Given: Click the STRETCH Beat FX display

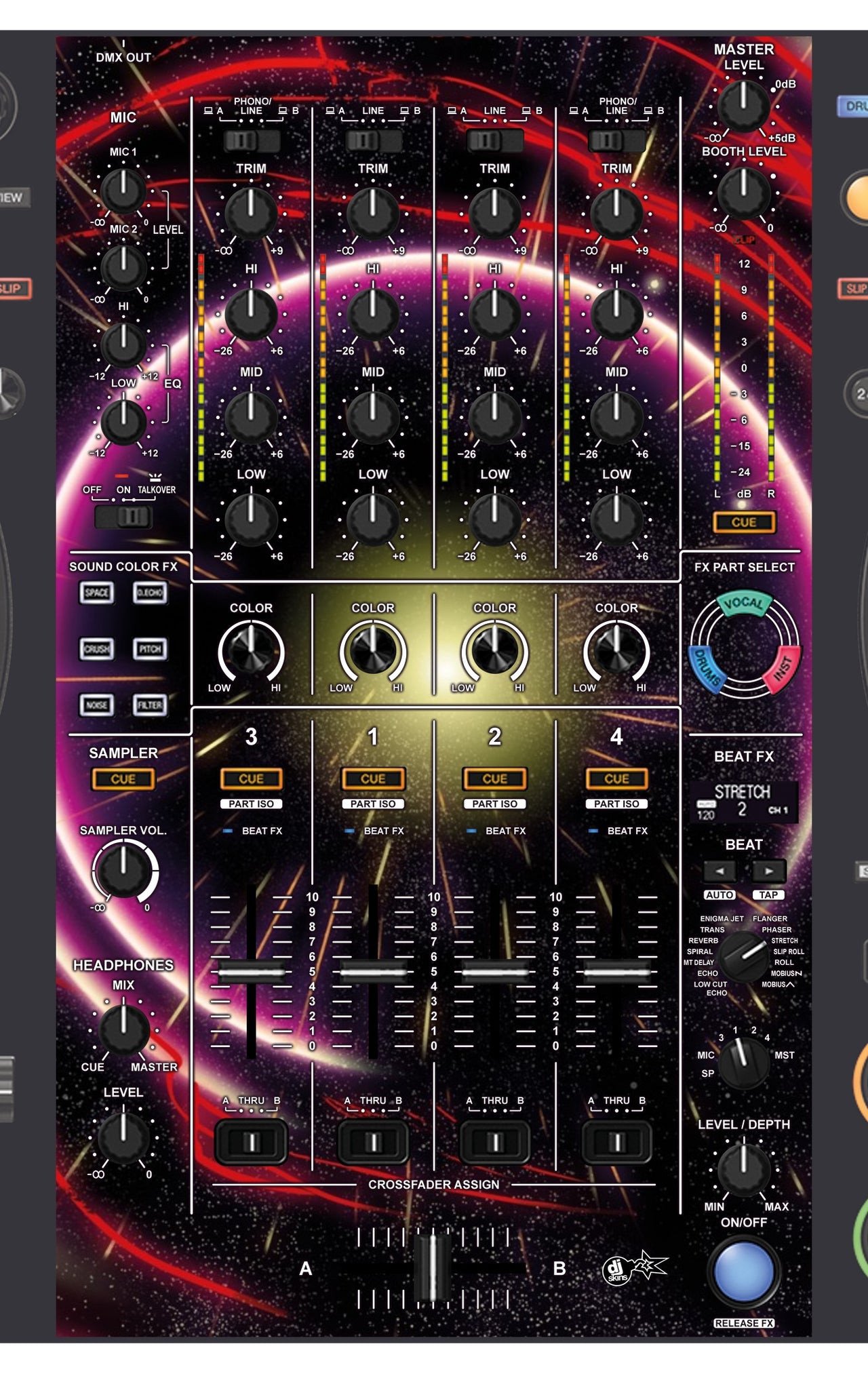Looking at the screenshot, I should pos(744,802).
